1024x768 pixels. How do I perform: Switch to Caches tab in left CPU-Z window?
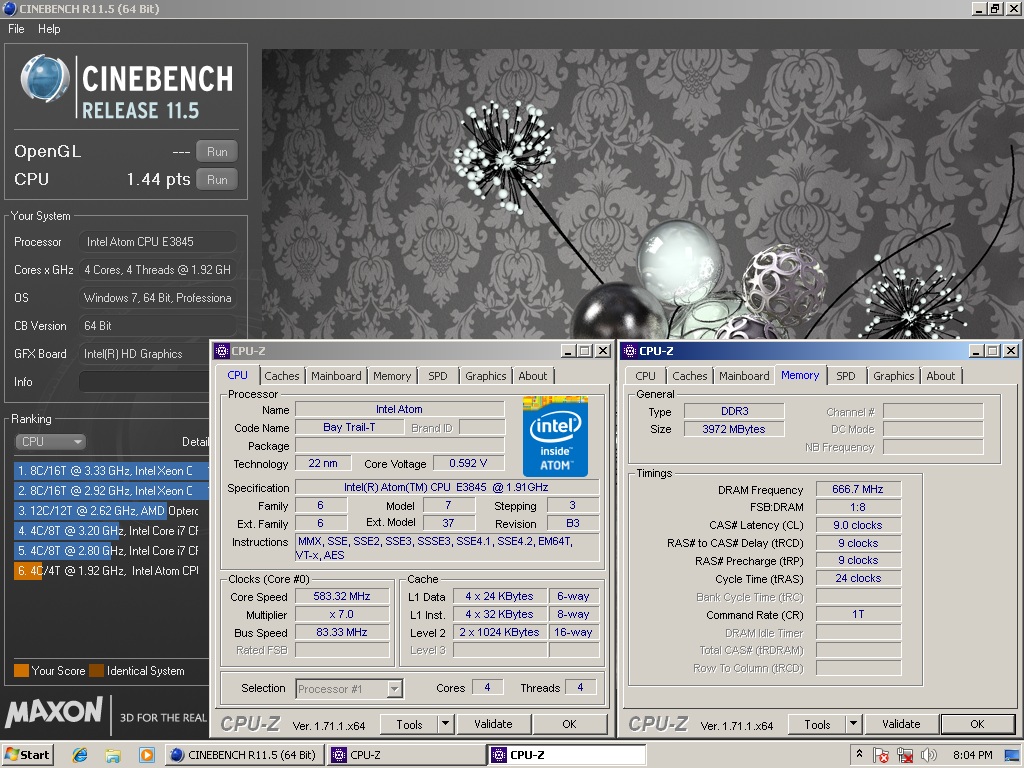click(x=281, y=376)
